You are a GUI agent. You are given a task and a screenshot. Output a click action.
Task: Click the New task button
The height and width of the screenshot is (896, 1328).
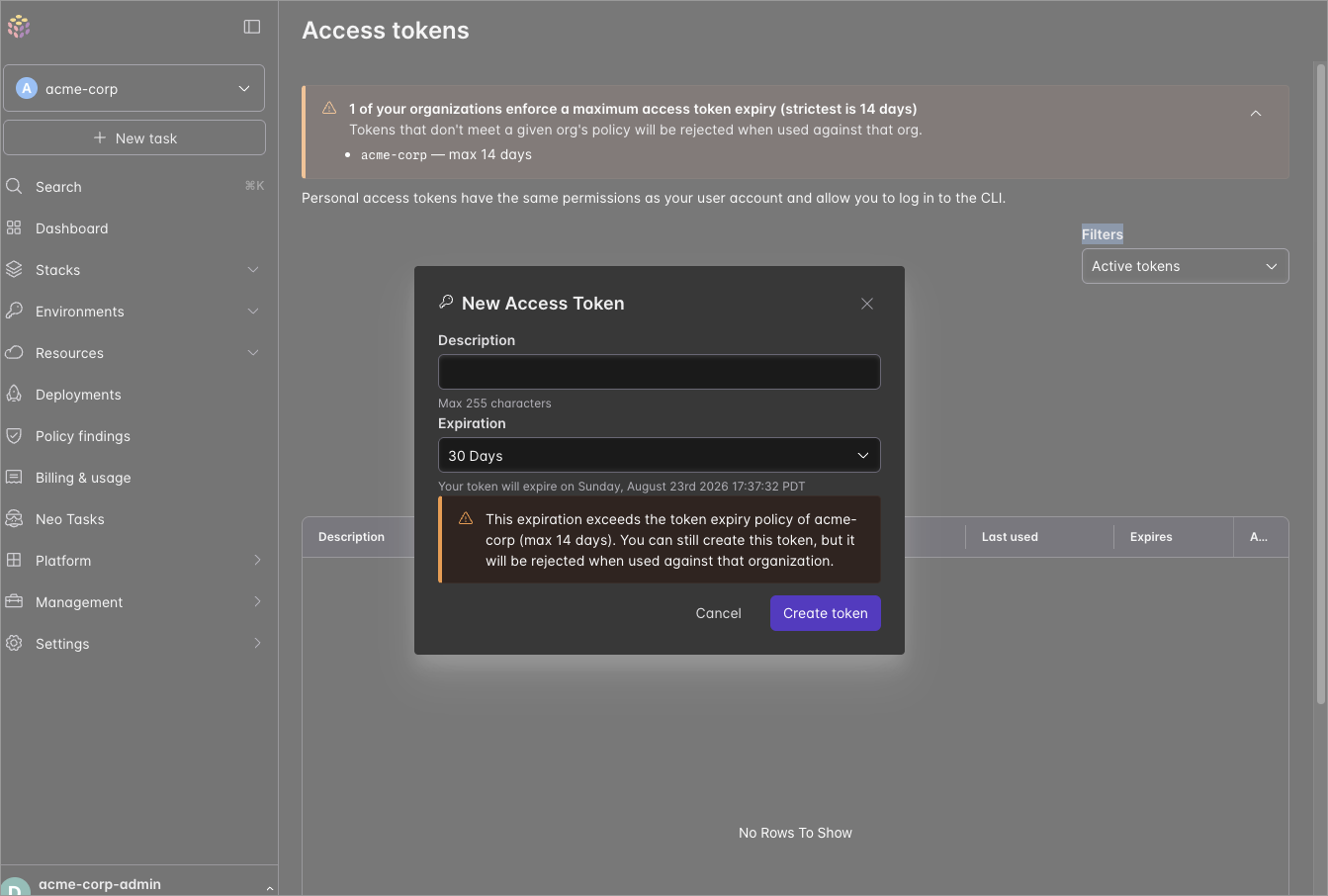[x=134, y=137]
